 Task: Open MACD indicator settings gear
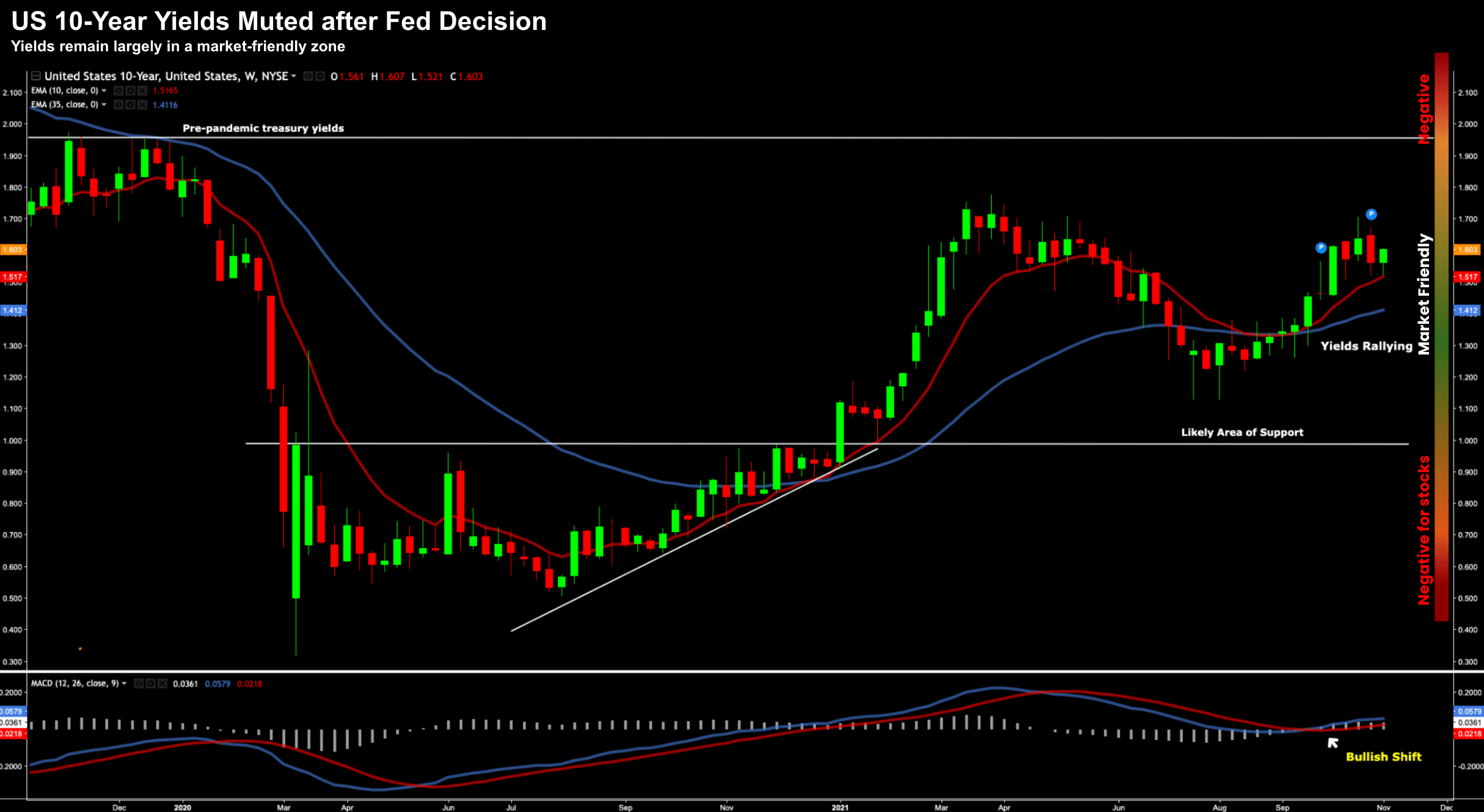coord(151,684)
